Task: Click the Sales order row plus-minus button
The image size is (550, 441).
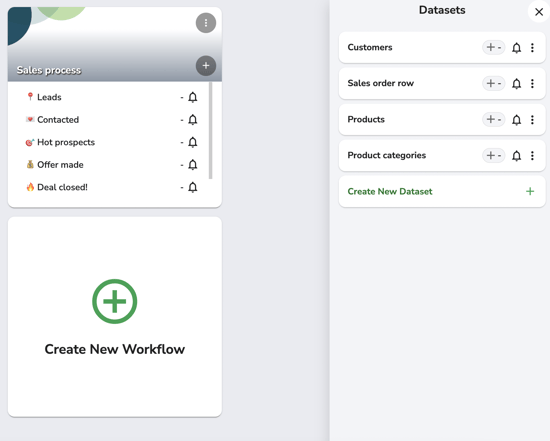Action: (494, 83)
